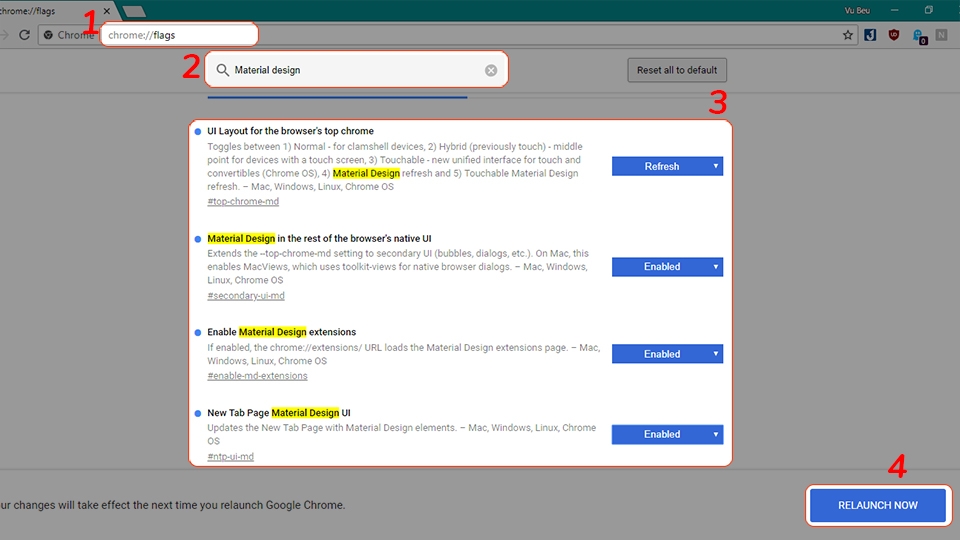Bookmark this page with the star icon
The width and height of the screenshot is (960, 540).
[x=847, y=35]
